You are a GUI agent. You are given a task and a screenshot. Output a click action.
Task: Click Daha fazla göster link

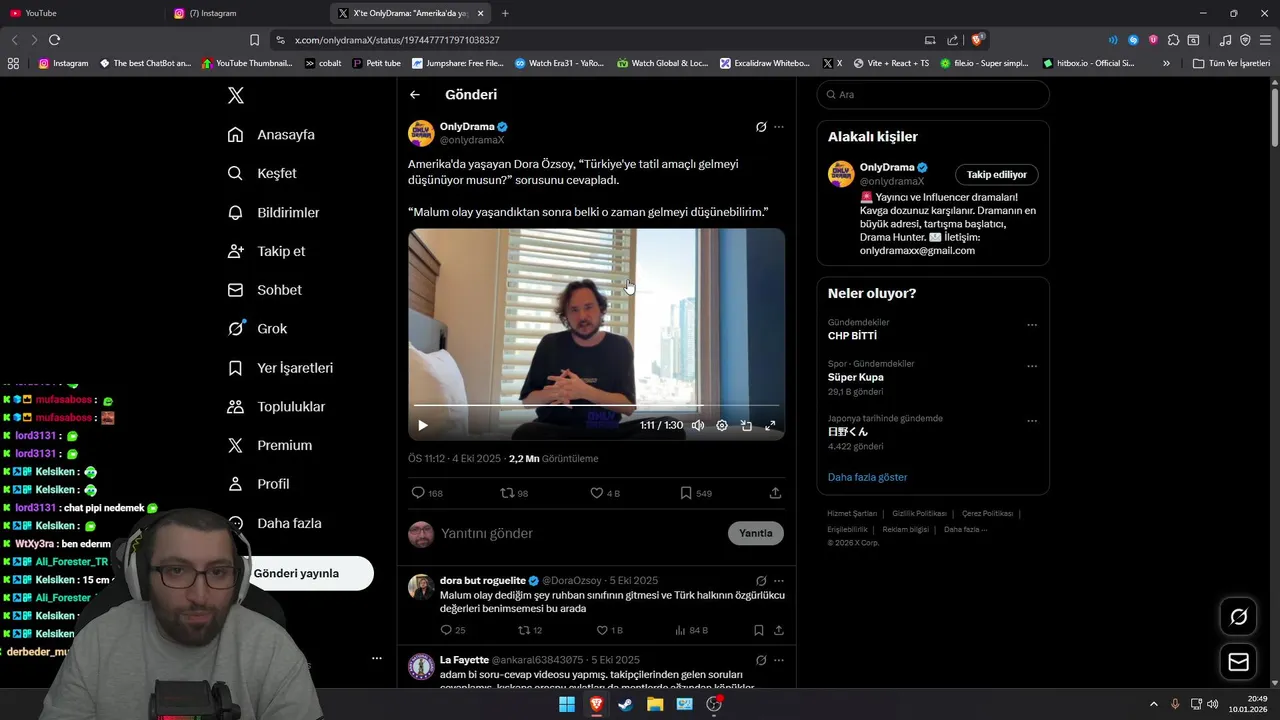click(867, 477)
